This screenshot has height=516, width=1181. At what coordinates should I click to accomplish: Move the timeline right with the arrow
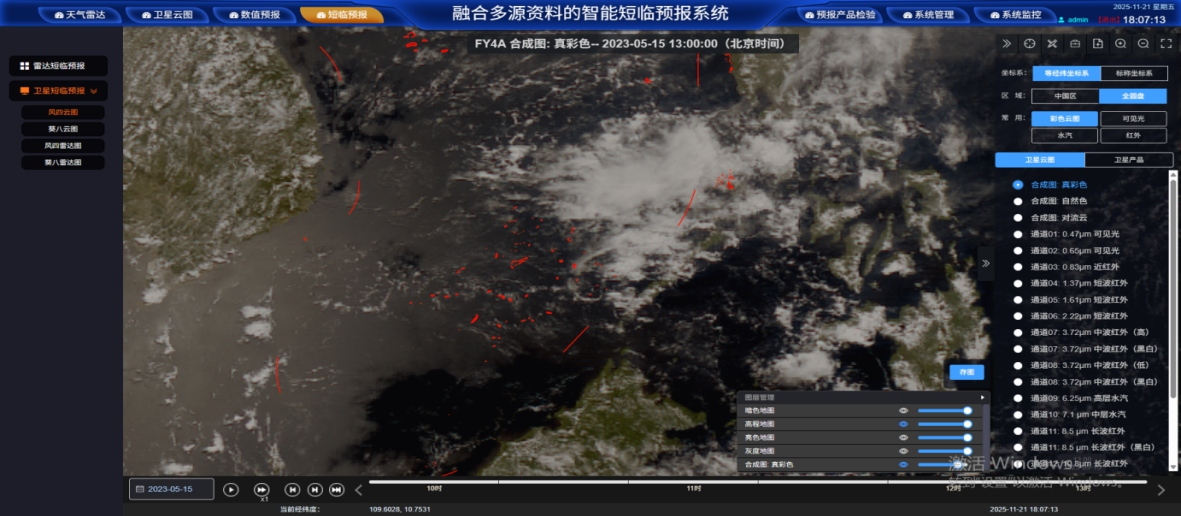[1161, 490]
